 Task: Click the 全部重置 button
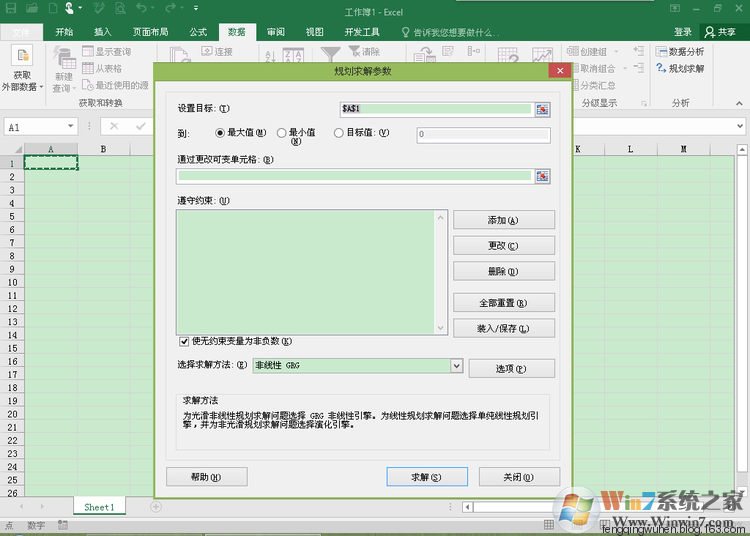504,303
